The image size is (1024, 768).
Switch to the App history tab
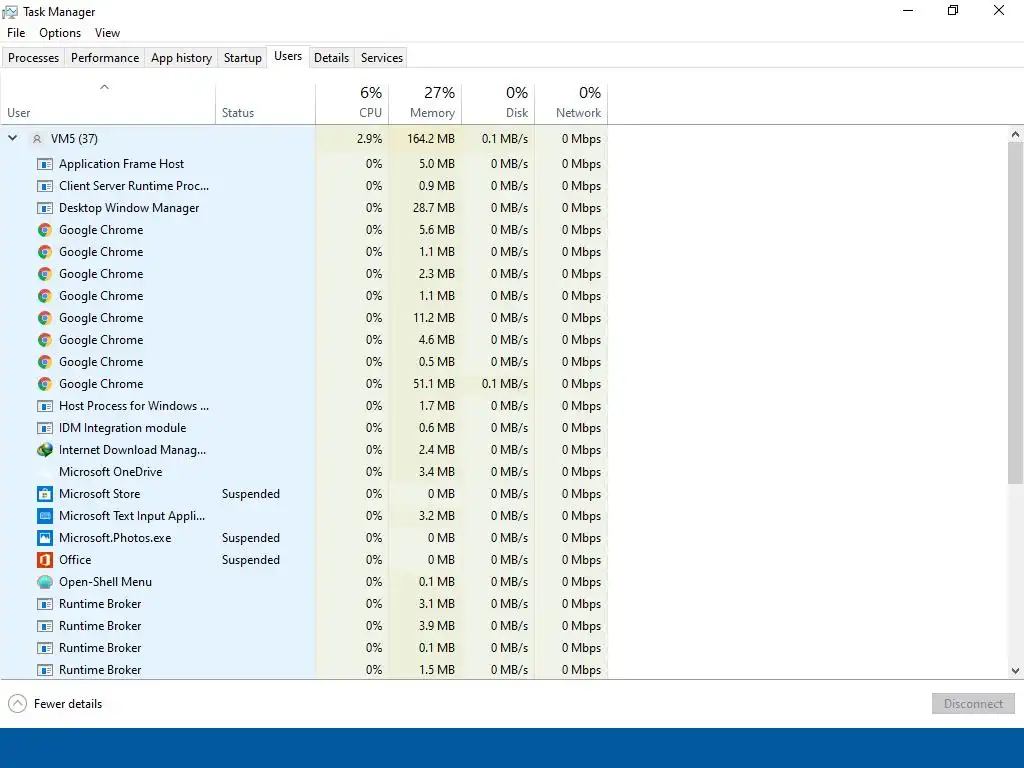[182, 57]
